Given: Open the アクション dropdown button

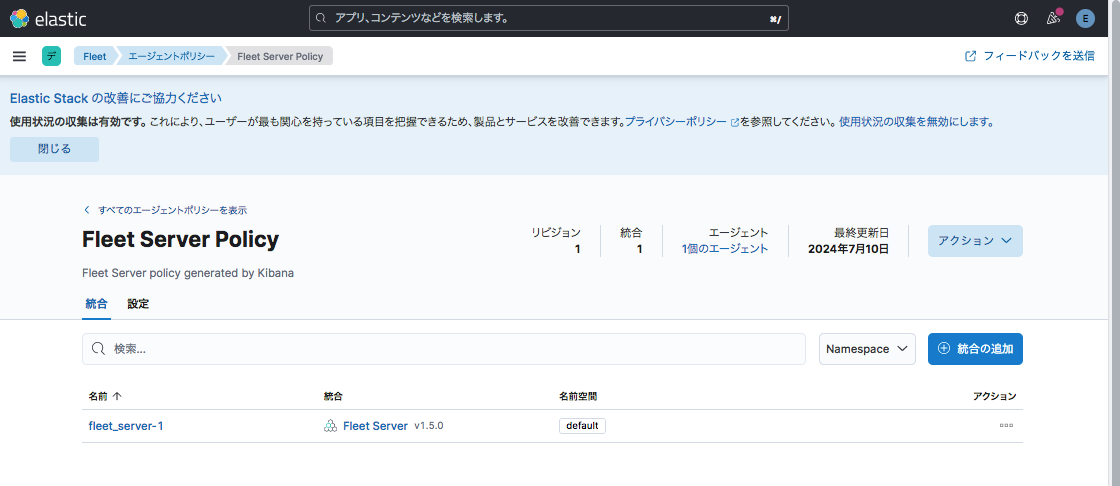Looking at the screenshot, I should point(975,241).
